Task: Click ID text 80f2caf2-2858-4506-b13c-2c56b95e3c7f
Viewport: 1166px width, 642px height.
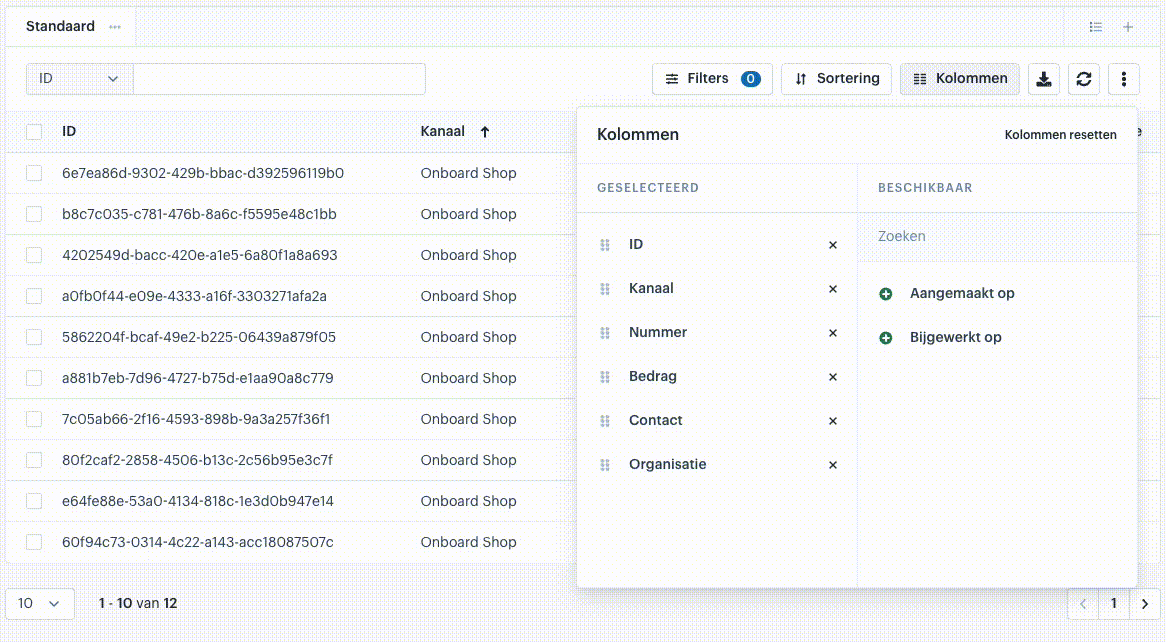Action: click(198, 460)
